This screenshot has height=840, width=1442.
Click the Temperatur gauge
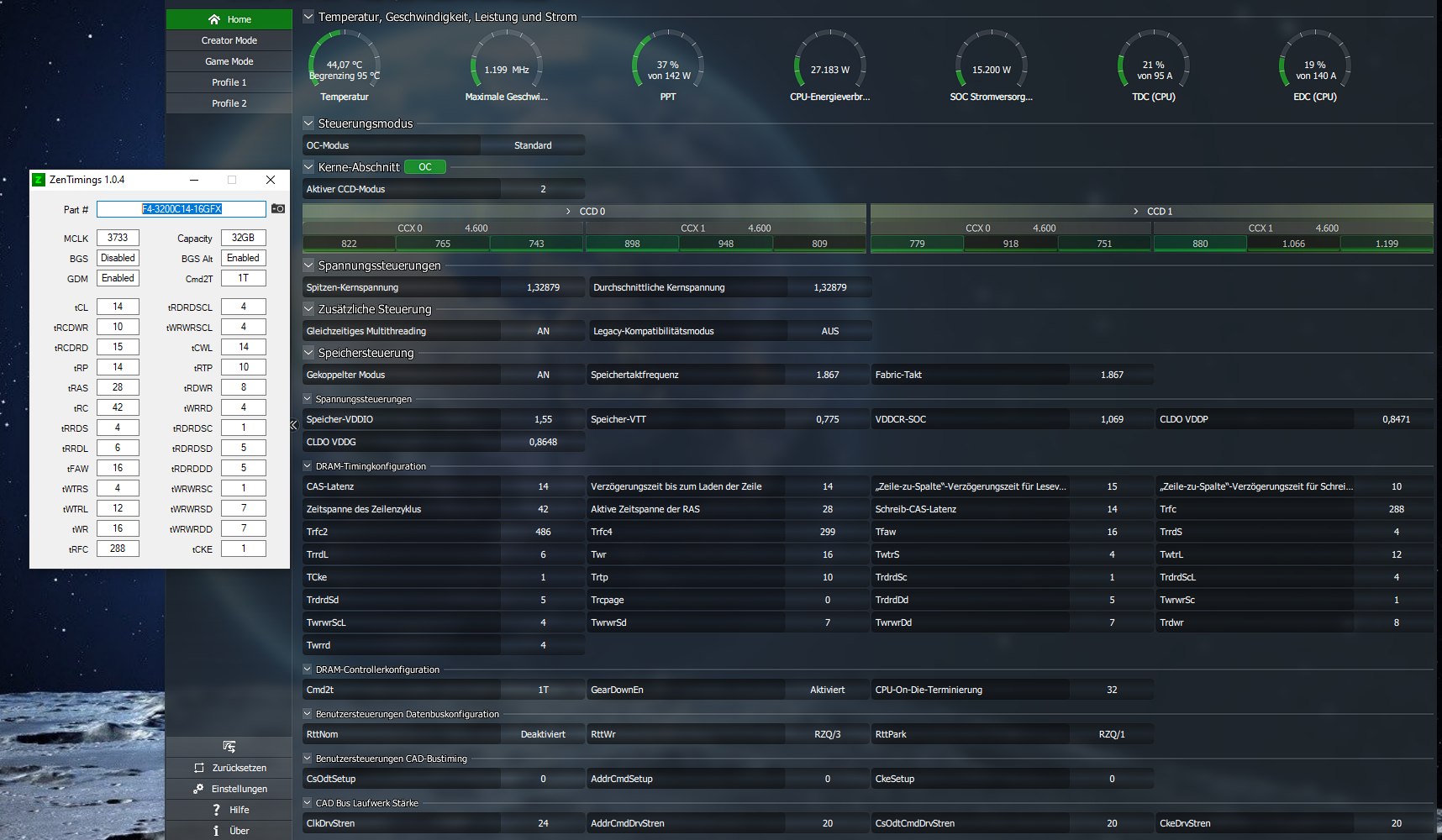[x=345, y=66]
